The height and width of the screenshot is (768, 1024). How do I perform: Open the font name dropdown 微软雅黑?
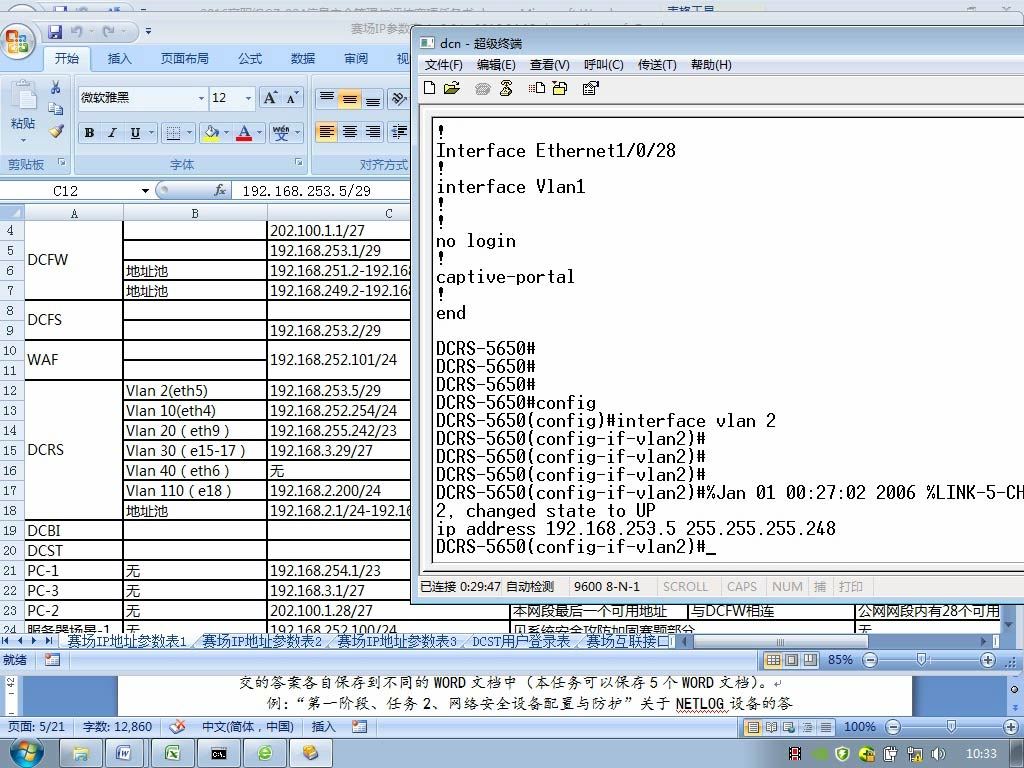coord(201,98)
